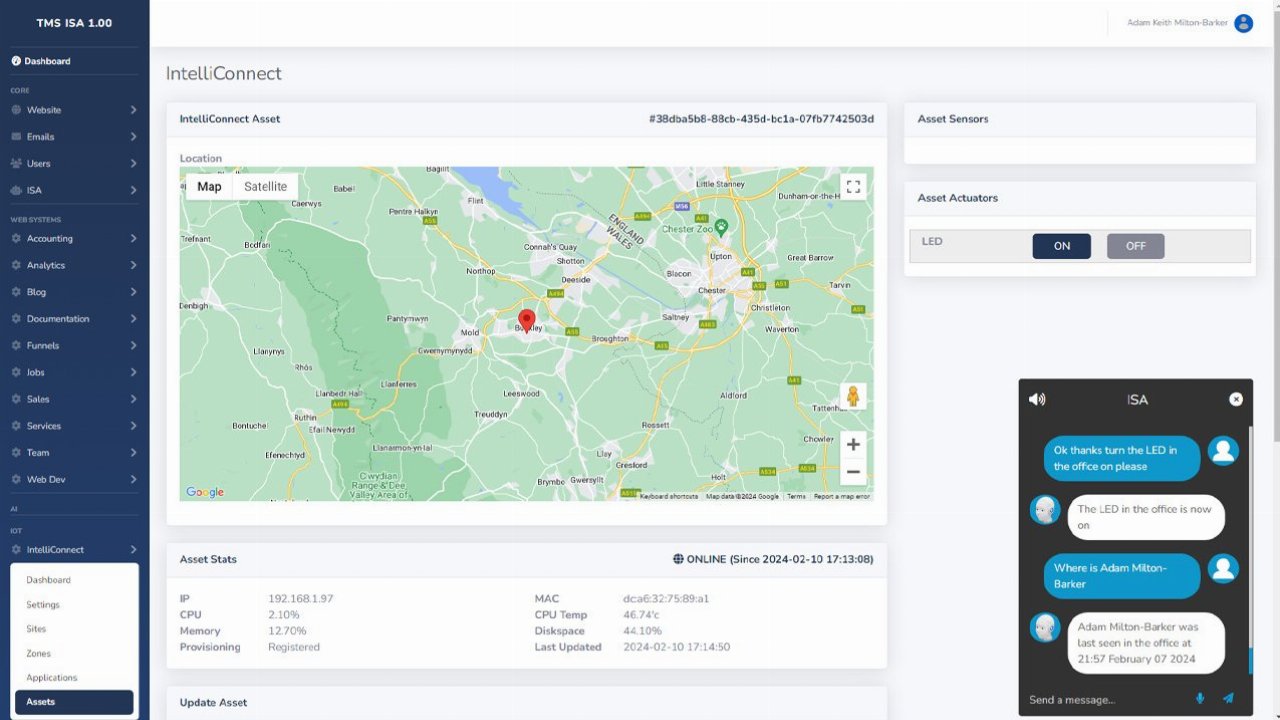Click the Google logo on map
The height and width of the screenshot is (720, 1280).
click(x=205, y=492)
